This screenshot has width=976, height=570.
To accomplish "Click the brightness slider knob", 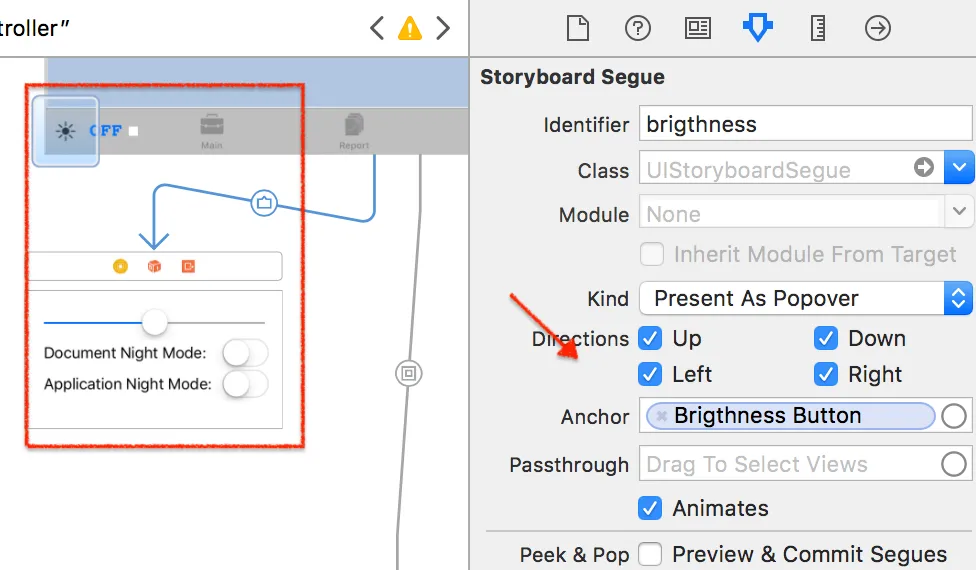I will pos(155,322).
